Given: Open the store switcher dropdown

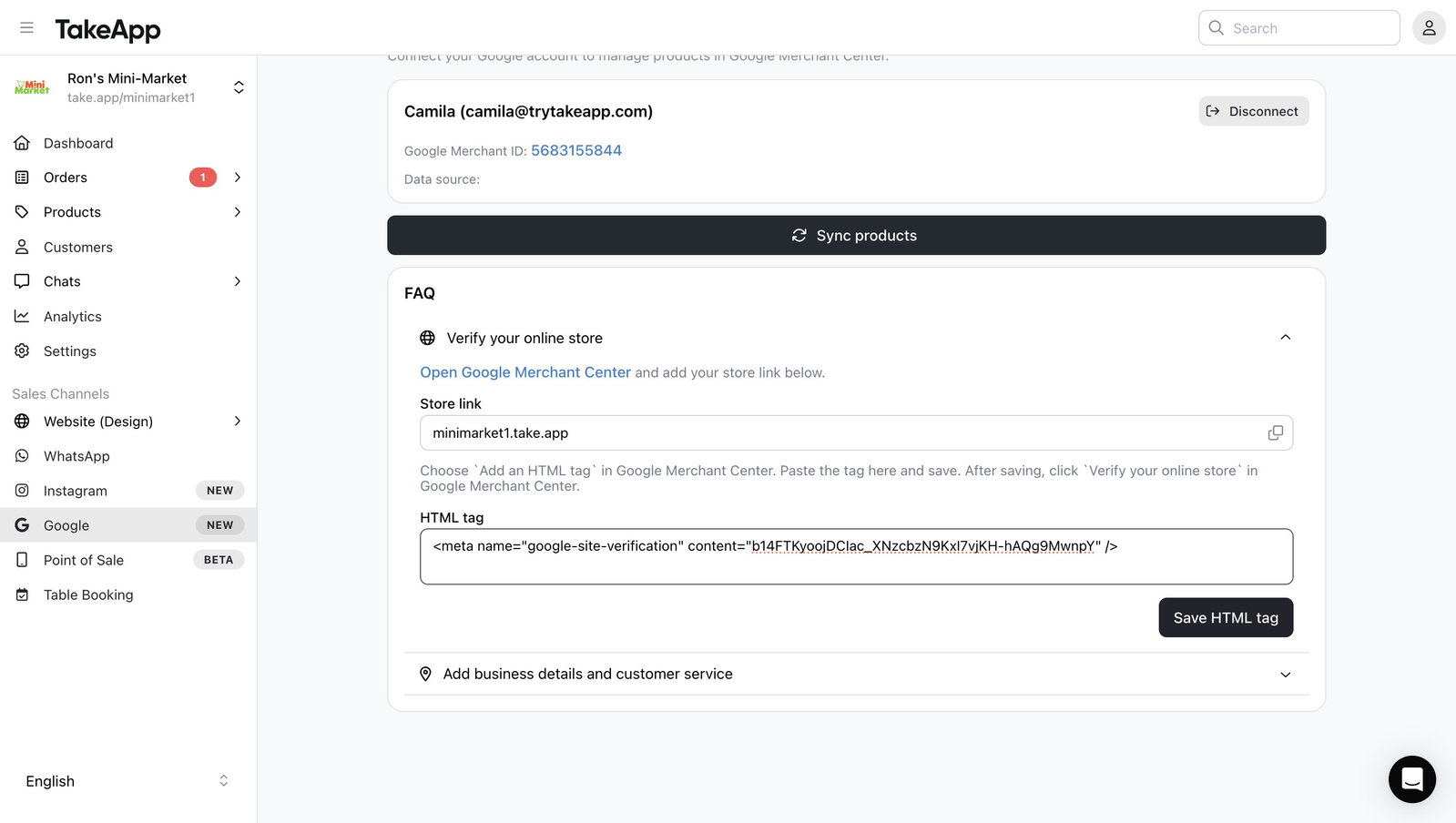Looking at the screenshot, I should pyautogui.click(x=239, y=87).
